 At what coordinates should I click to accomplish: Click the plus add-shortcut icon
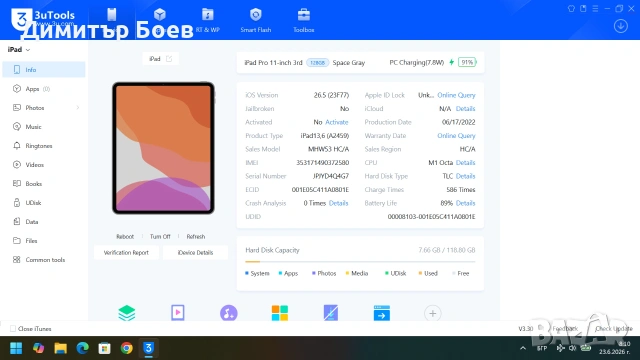click(x=433, y=313)
